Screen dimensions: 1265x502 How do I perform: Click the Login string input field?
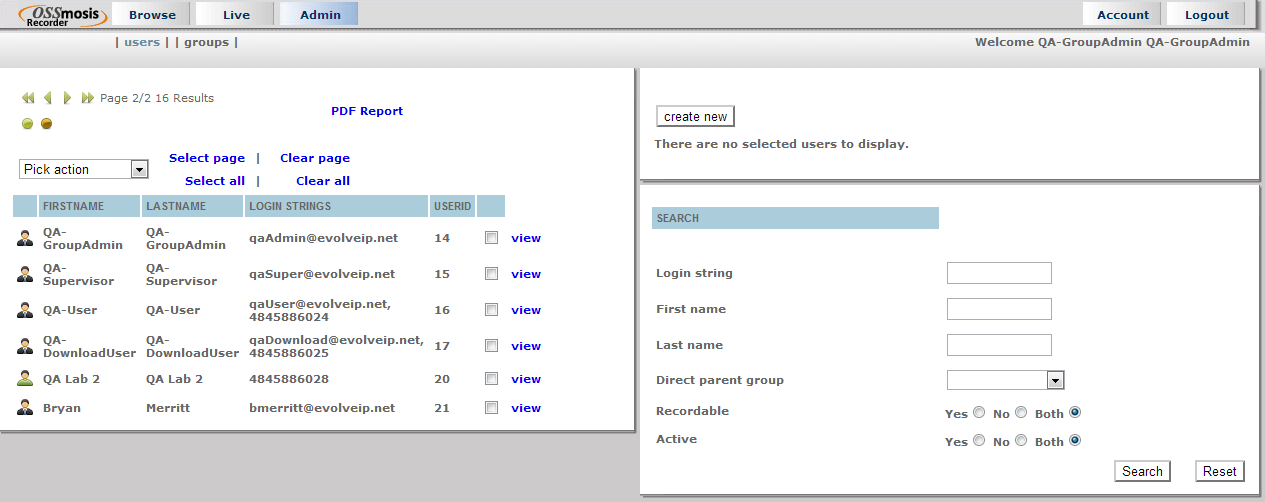[999, 273]
